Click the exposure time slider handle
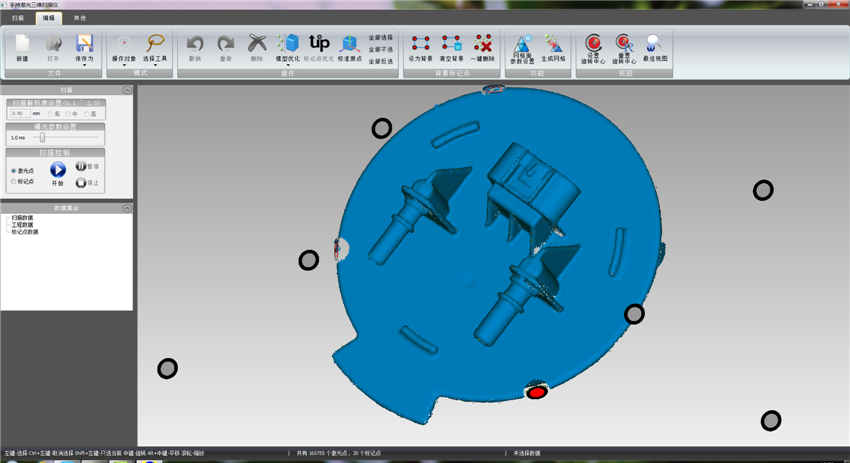850x463 pixels. pyautogui.click(x=42, y=138)
